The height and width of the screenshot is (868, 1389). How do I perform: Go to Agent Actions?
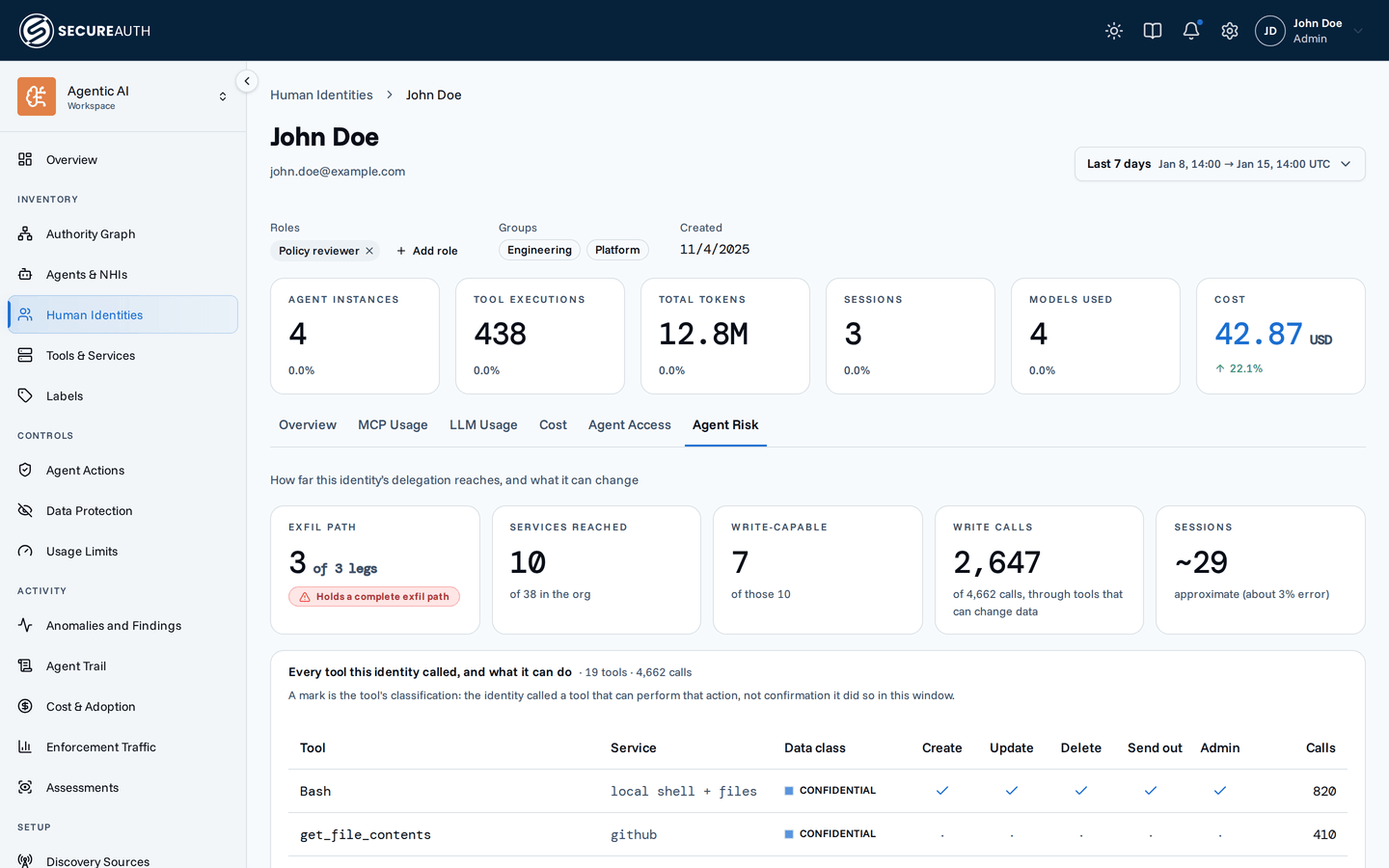(123, 470)
